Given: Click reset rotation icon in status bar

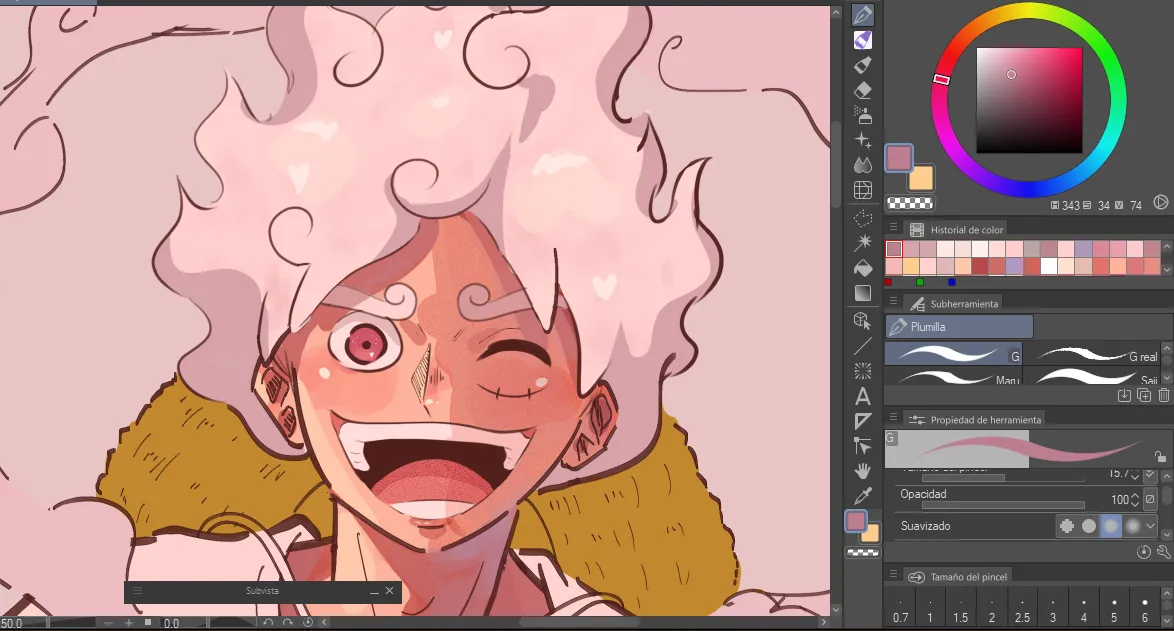Looking at the screenshot, I should pos(308,622).
